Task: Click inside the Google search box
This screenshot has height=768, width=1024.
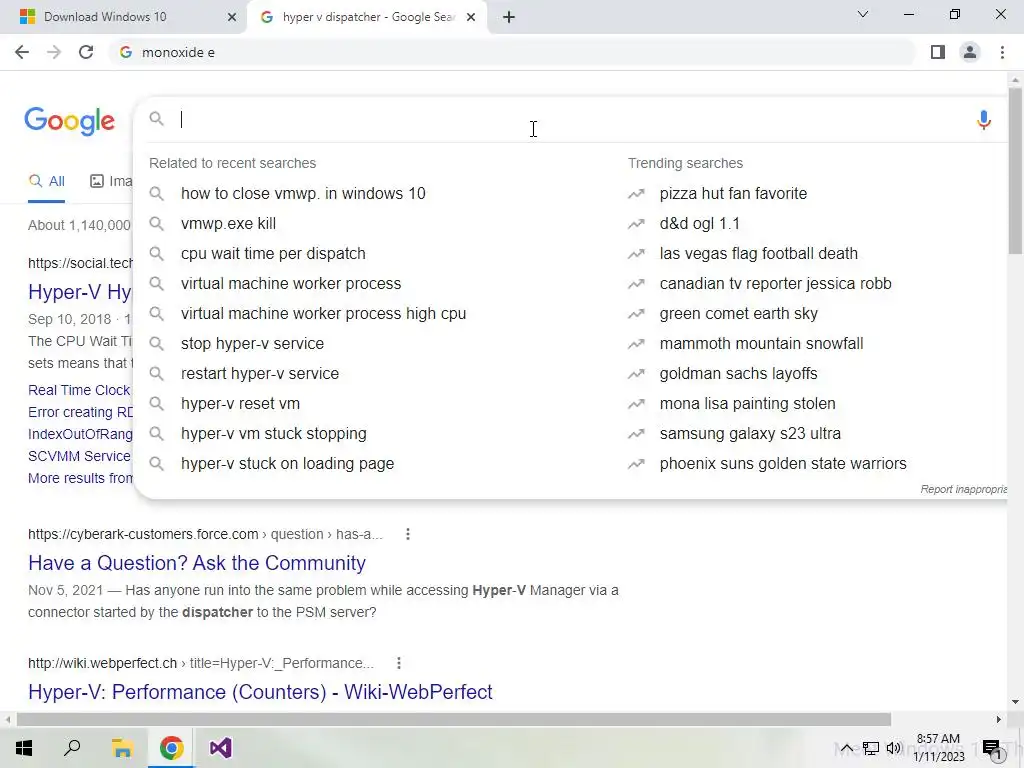Action: coord(568,120)
